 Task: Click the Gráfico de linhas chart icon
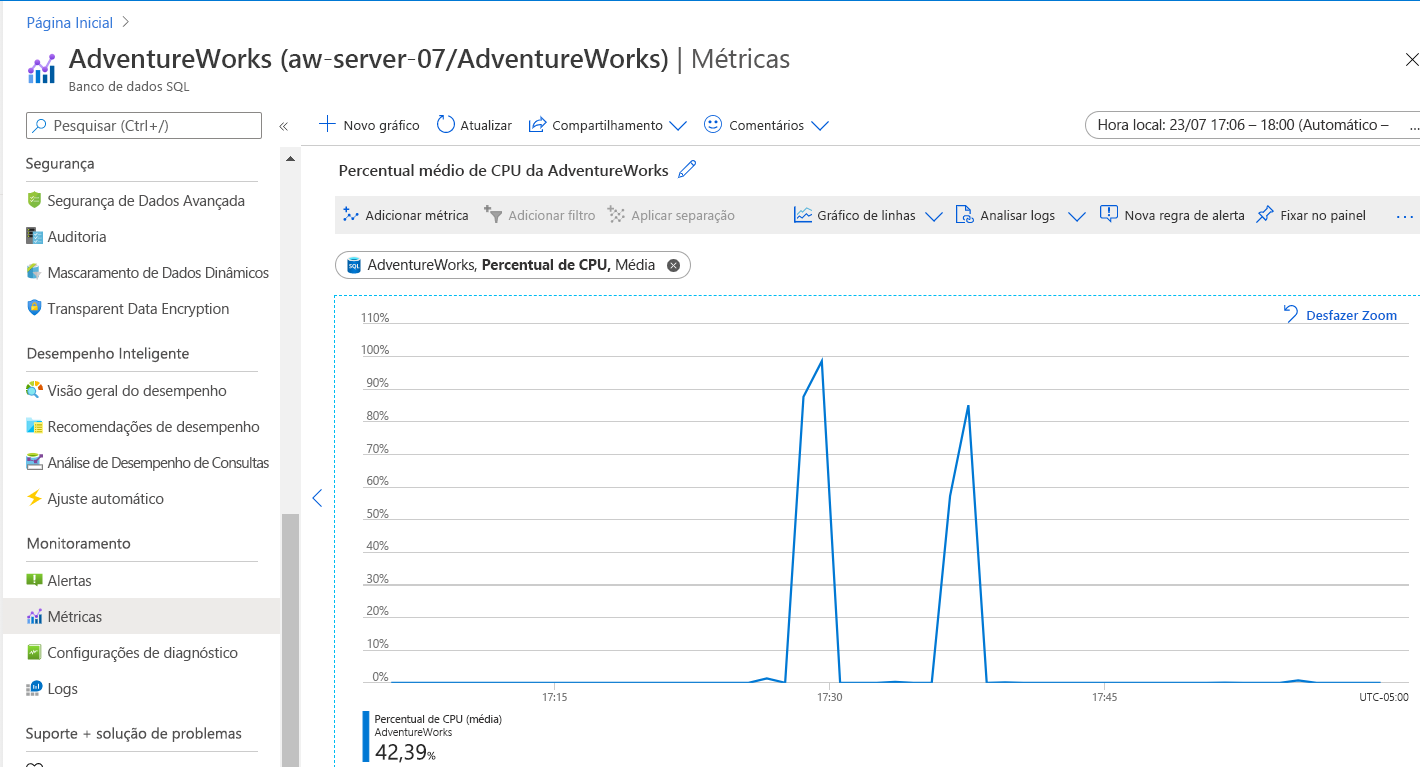pyautogui.click(x=803, y=214)
